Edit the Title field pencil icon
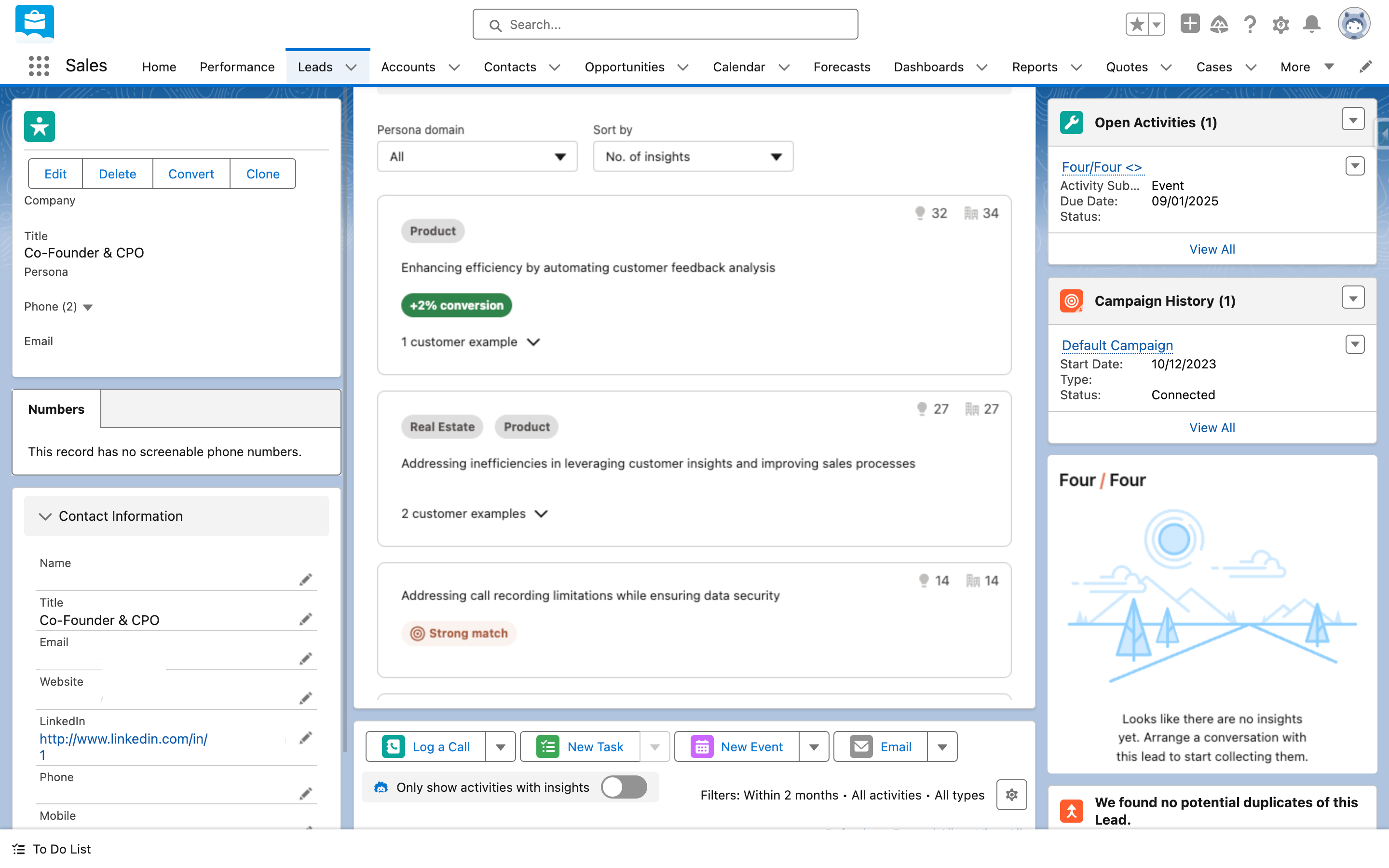The image size is (1389, 868). pos(306,619)
